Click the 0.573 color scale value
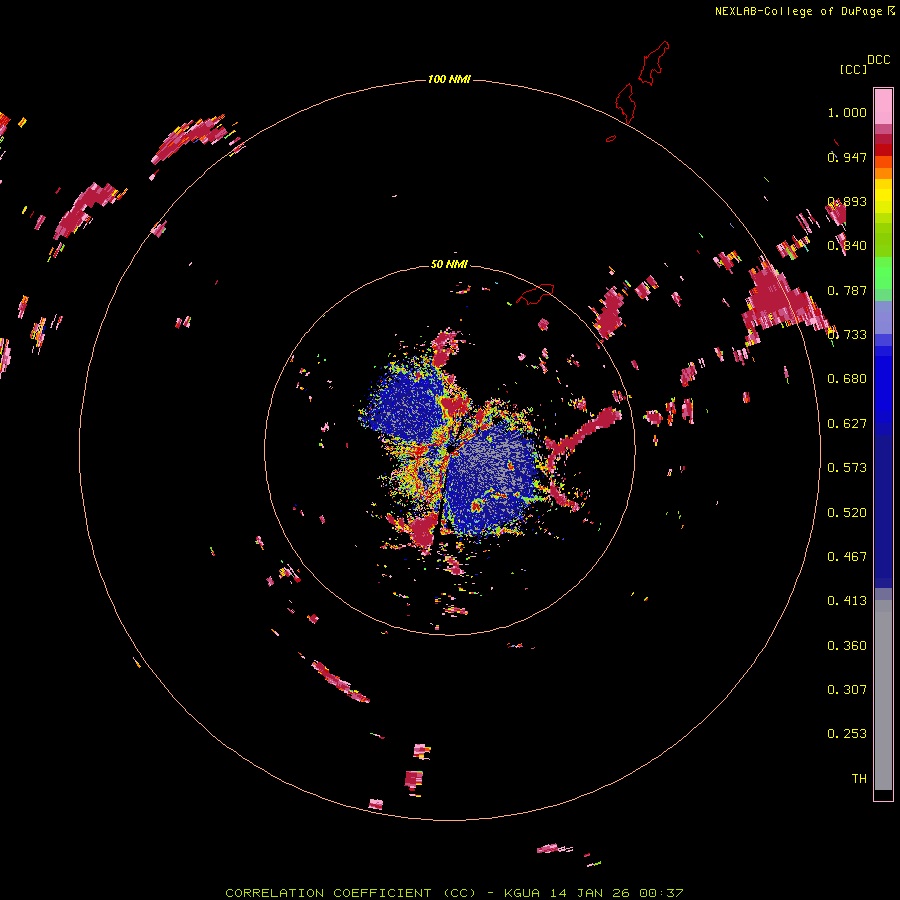900x900 pixels. coord(847,468)
